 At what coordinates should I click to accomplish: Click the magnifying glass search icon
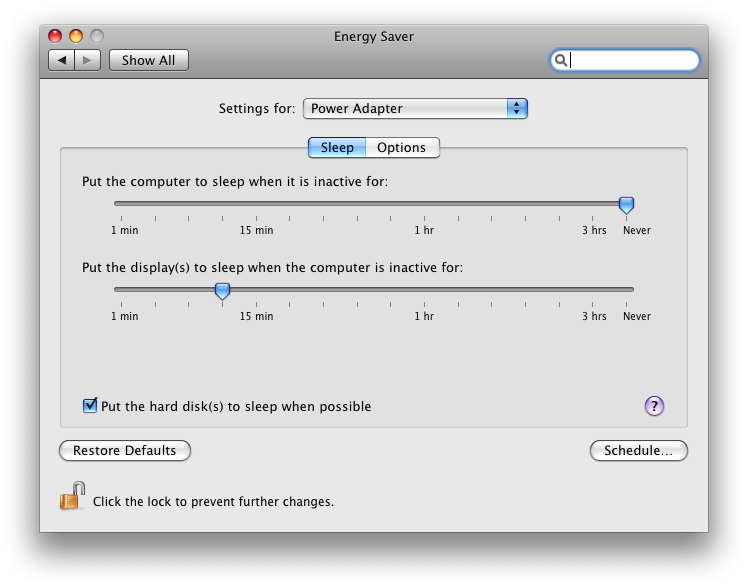[x=561, y=61]
